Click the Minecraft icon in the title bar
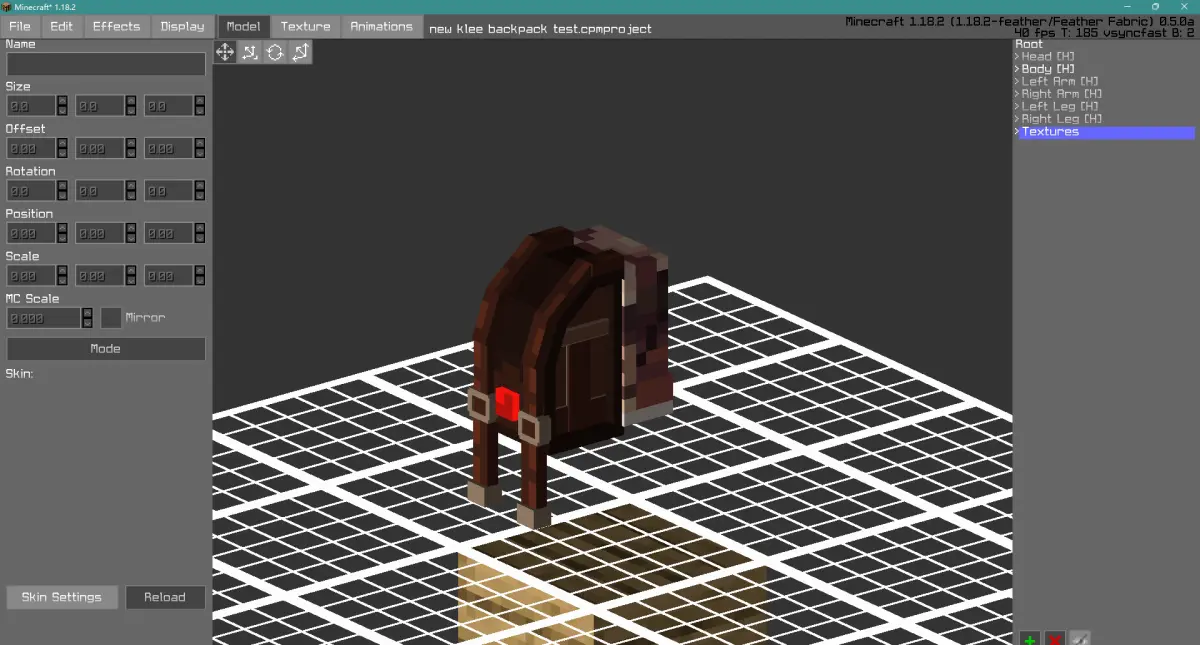Viewport: 1200px width, 645px height. (6, 6)
